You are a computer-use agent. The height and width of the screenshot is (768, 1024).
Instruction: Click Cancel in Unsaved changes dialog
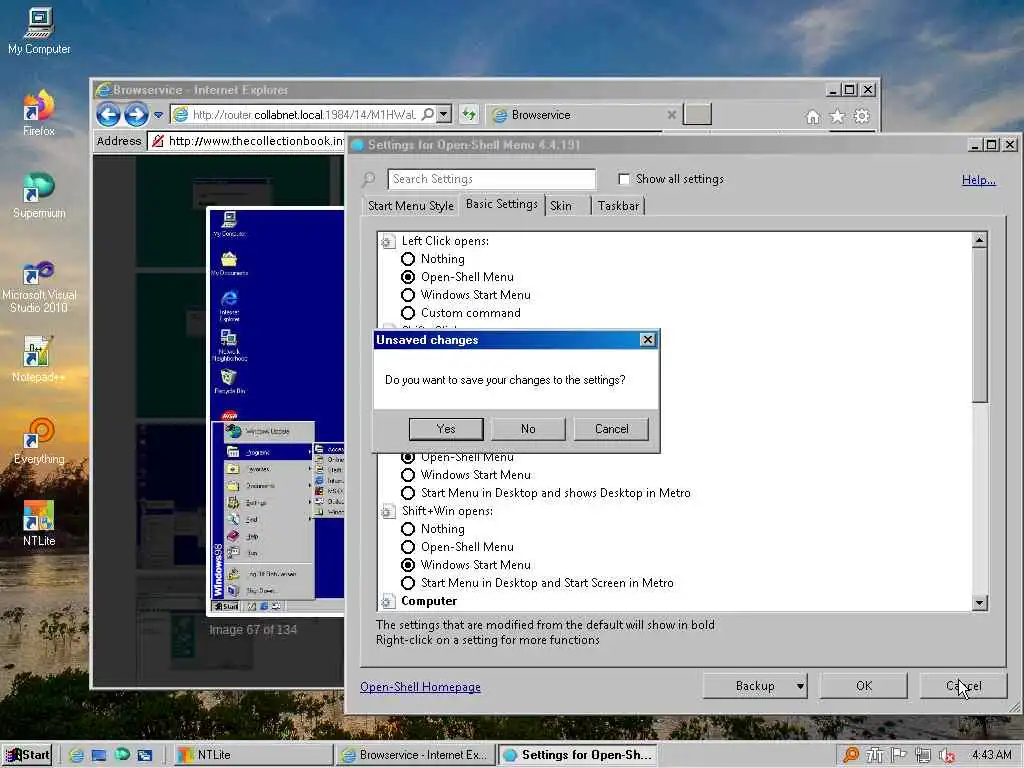click(611, 429)
